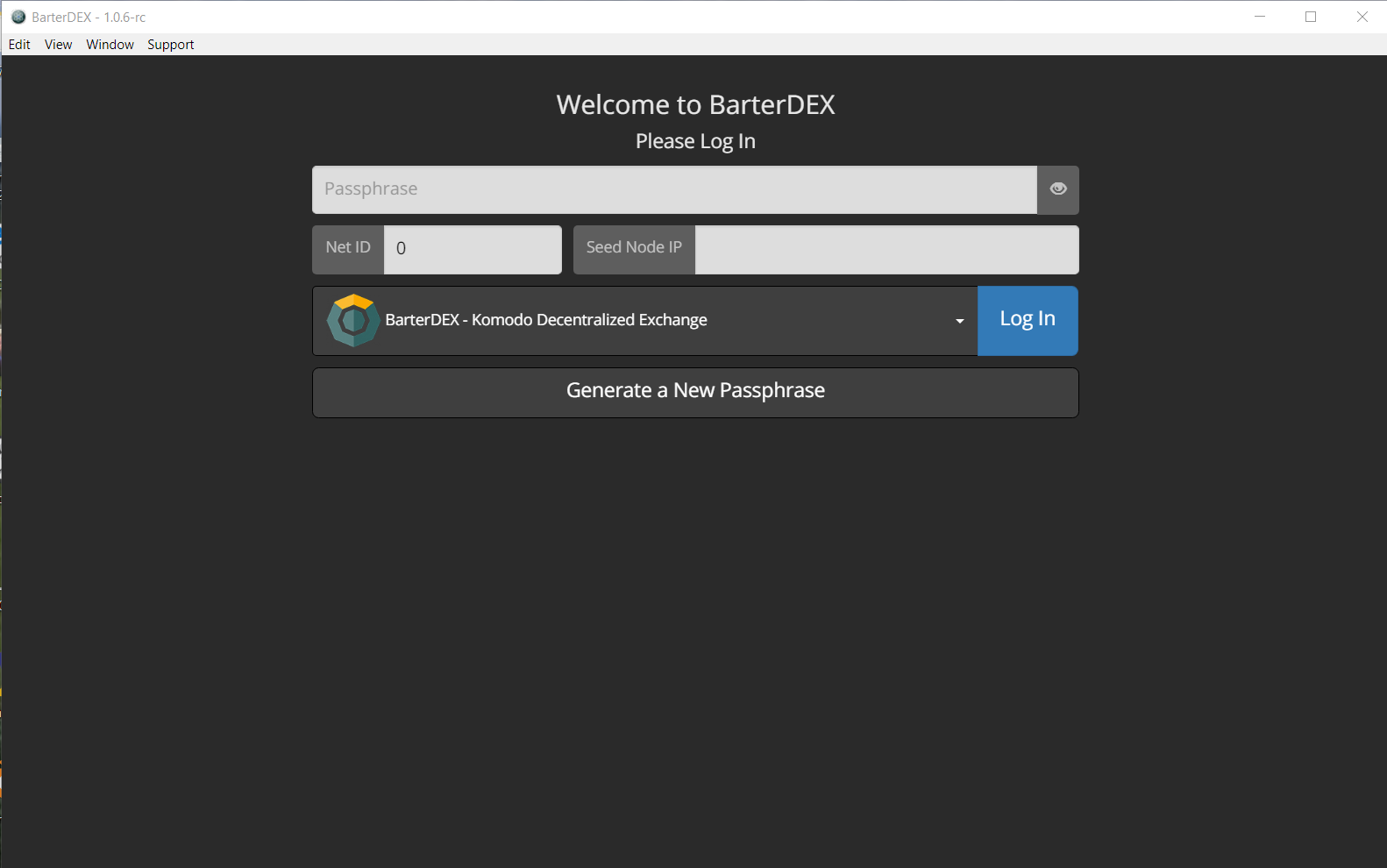This screenshot has width=1387, height=868.
Task: Click the Please Log In text
Action: [x=695, y=142]
